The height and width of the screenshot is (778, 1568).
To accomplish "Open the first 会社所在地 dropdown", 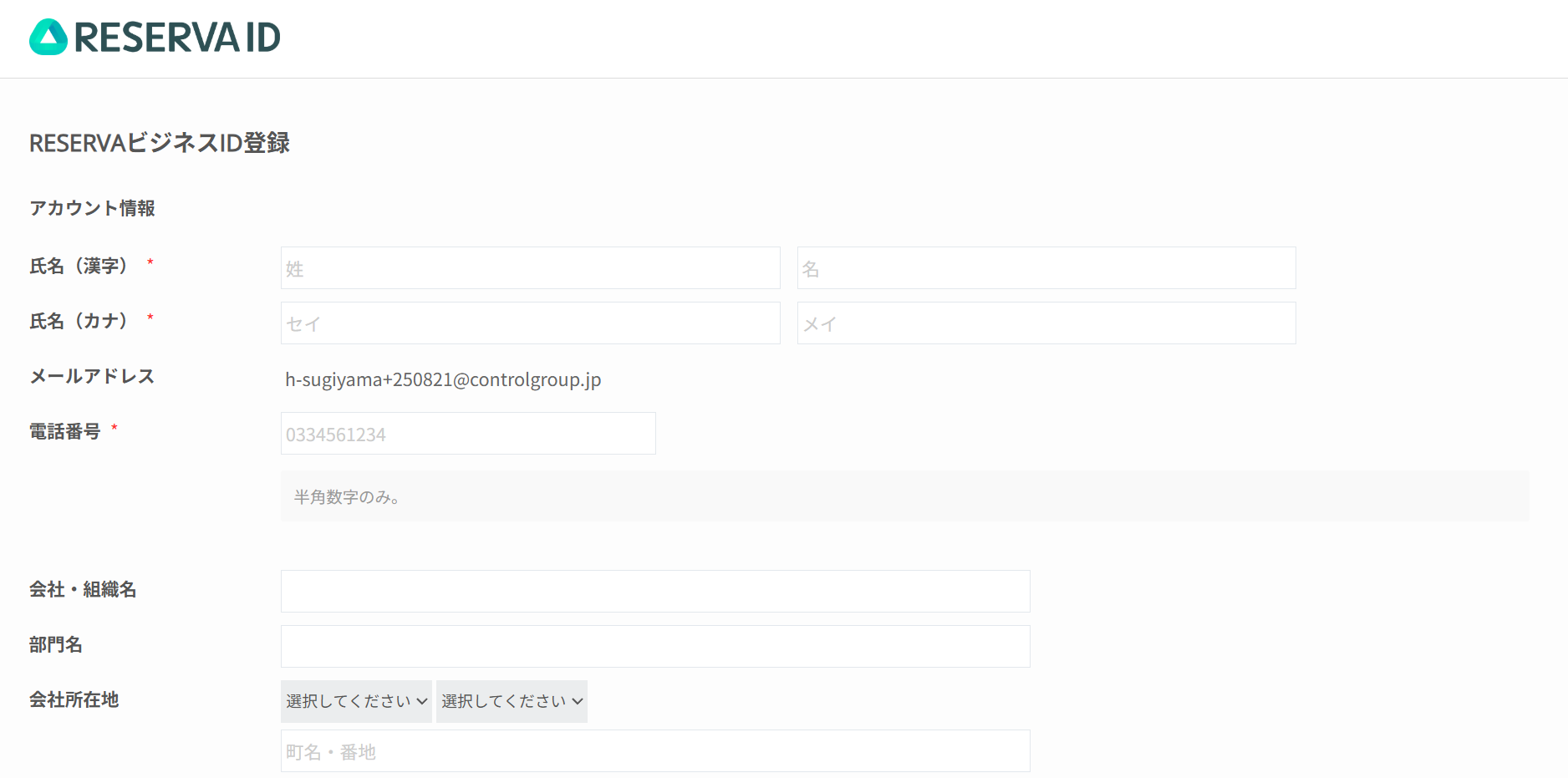I will 356,701.
